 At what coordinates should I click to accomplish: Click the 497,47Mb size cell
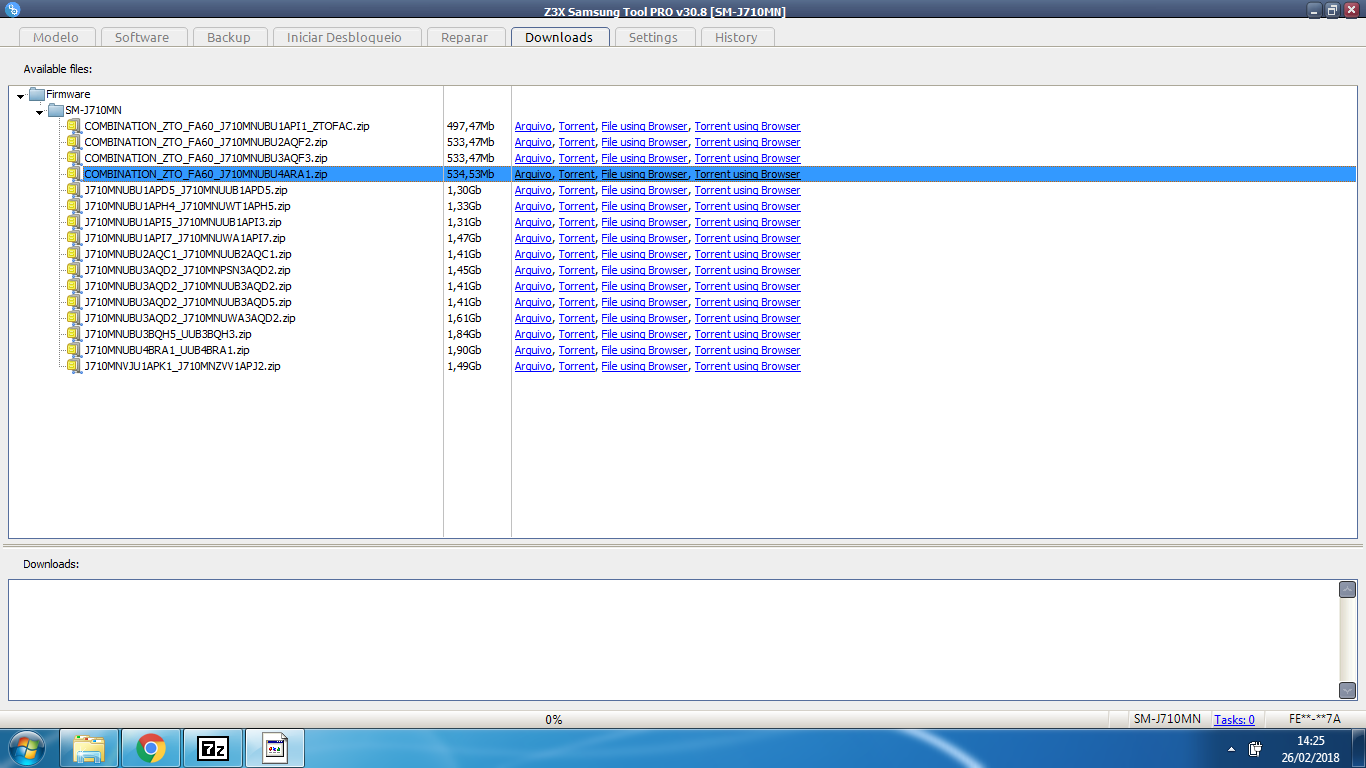click(x=470, y=126)
